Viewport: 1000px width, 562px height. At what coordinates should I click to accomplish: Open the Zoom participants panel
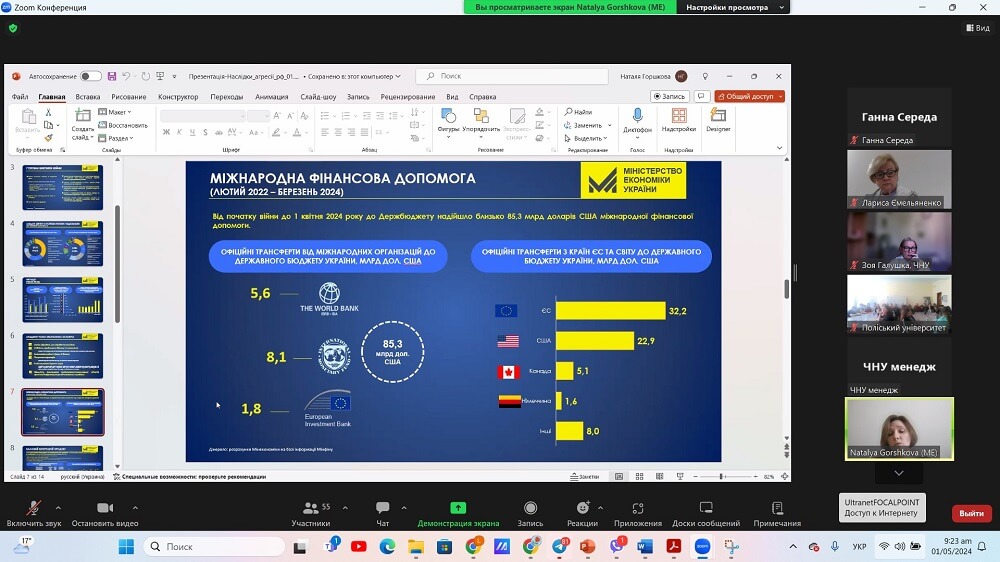(x=310, y=509)
